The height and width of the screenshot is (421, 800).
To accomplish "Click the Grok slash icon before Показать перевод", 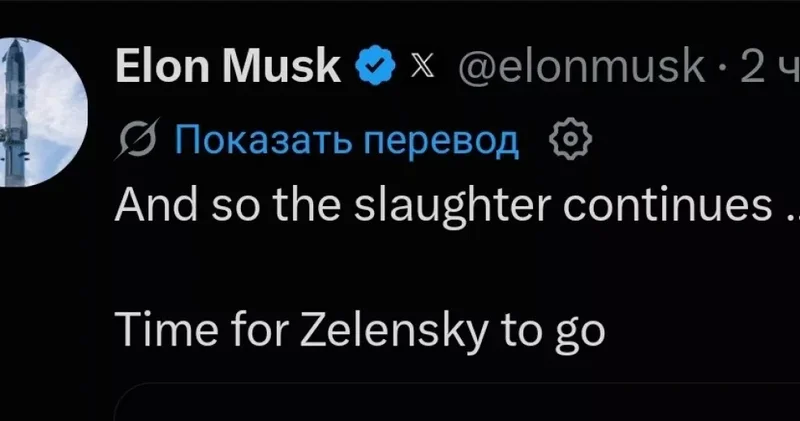I will [138, 138].
